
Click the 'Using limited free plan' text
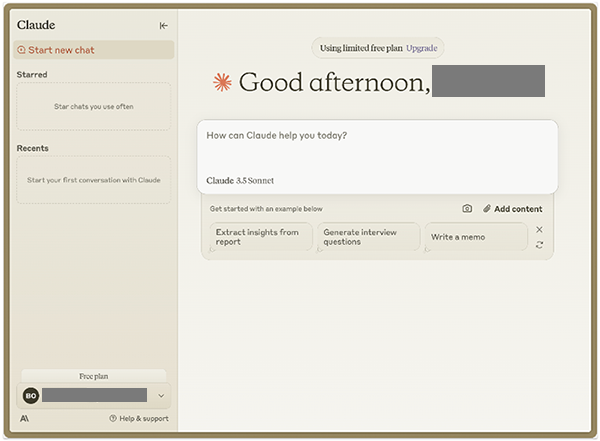(361, 48)
